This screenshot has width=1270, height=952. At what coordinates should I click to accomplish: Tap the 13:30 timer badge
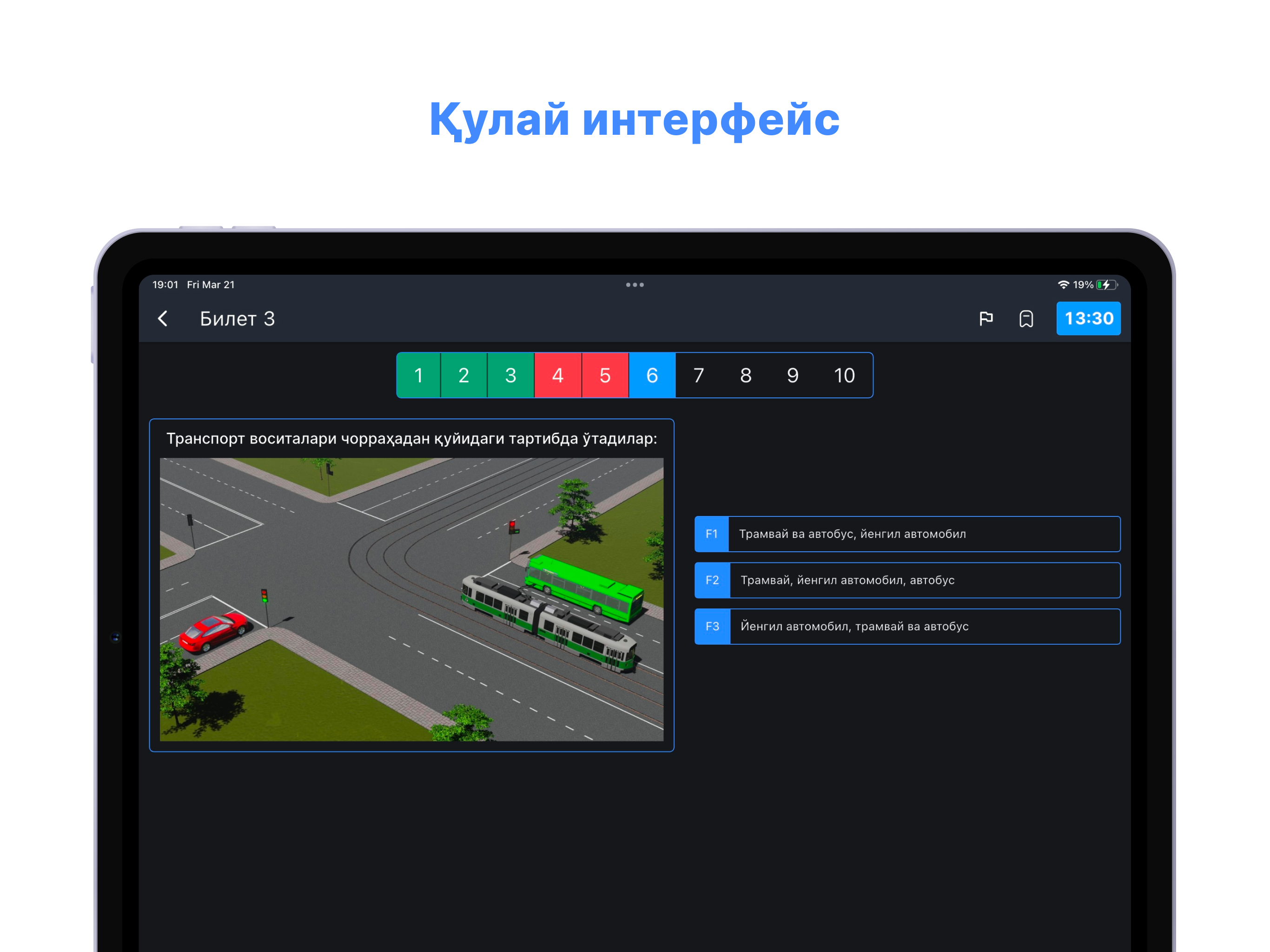(1089, 319)
